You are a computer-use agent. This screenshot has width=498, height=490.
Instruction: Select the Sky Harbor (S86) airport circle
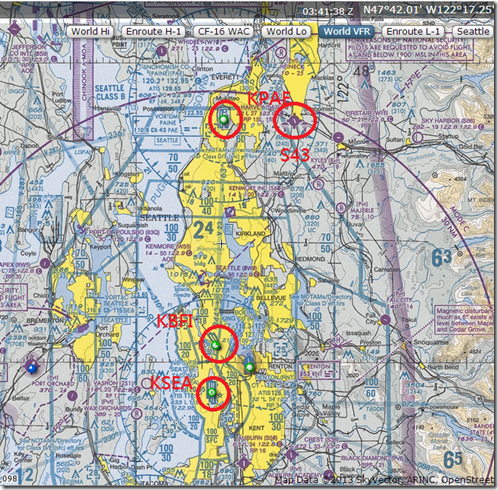tap(417, 137)
